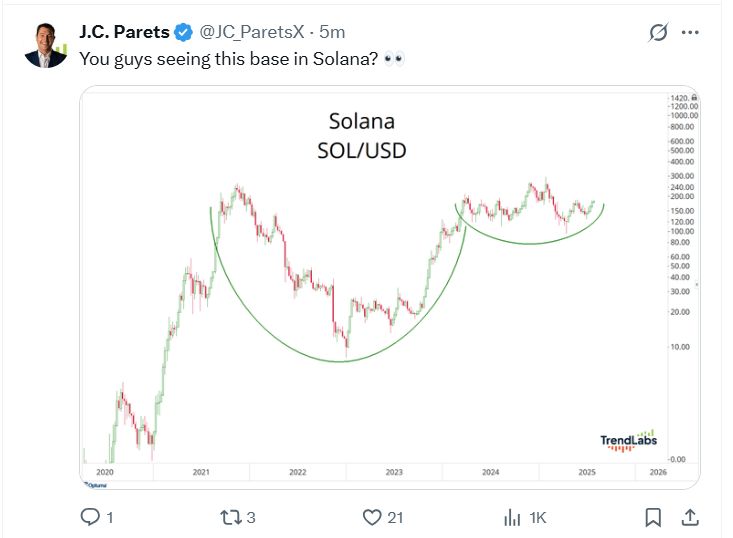733x538 pixels.
Task: Click the Optuma watermark on chart
Action: (98, 487)
